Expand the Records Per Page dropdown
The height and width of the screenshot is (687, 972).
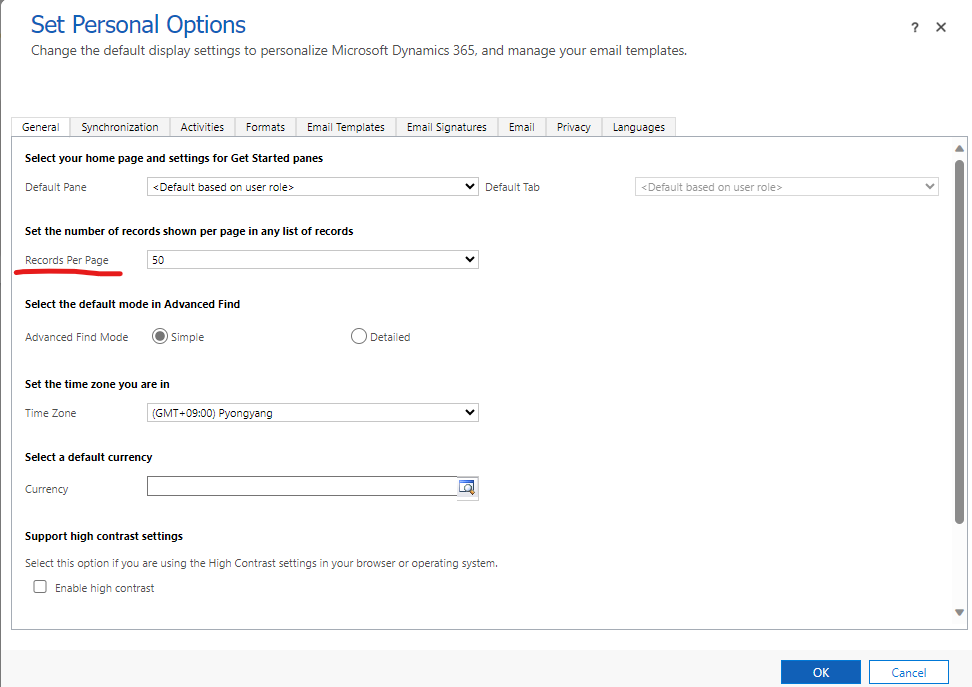(312, 259)
